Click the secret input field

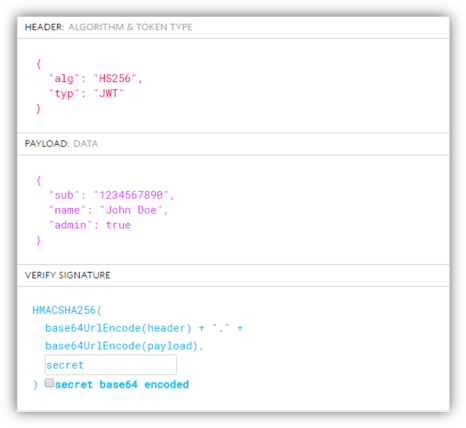(111, 365)
